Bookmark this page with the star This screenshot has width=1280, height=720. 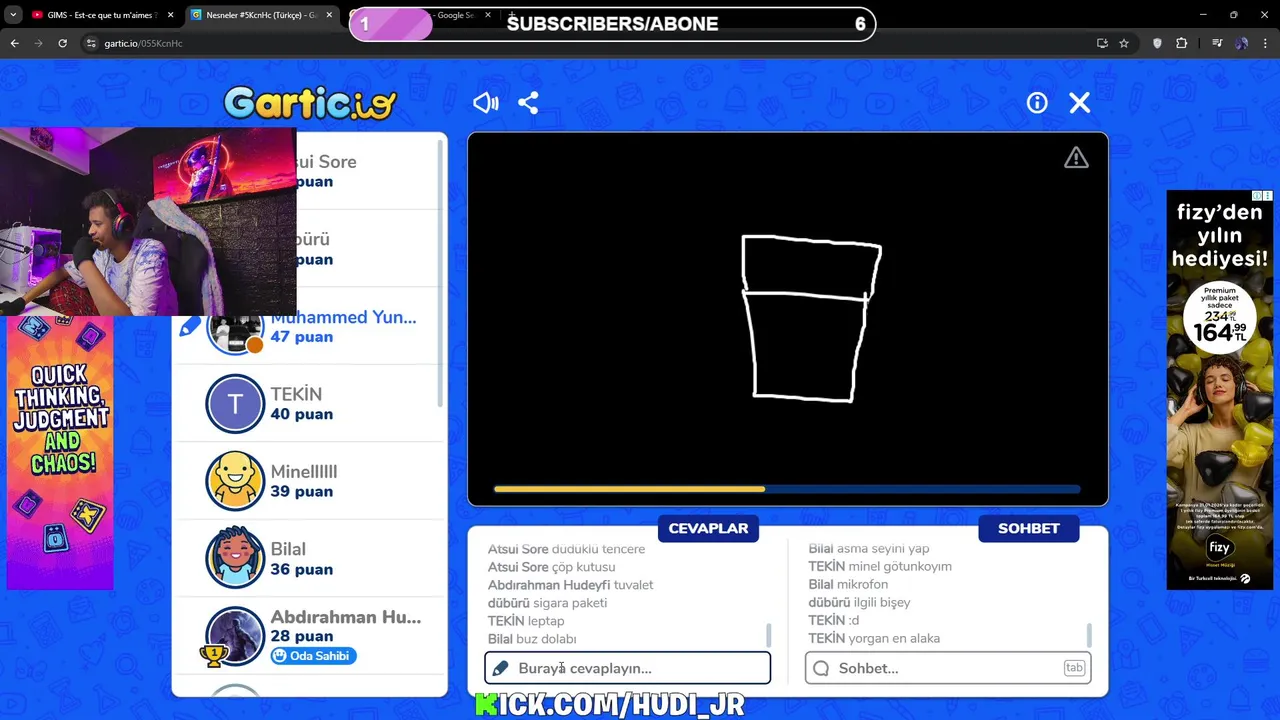pos(1124,43)
